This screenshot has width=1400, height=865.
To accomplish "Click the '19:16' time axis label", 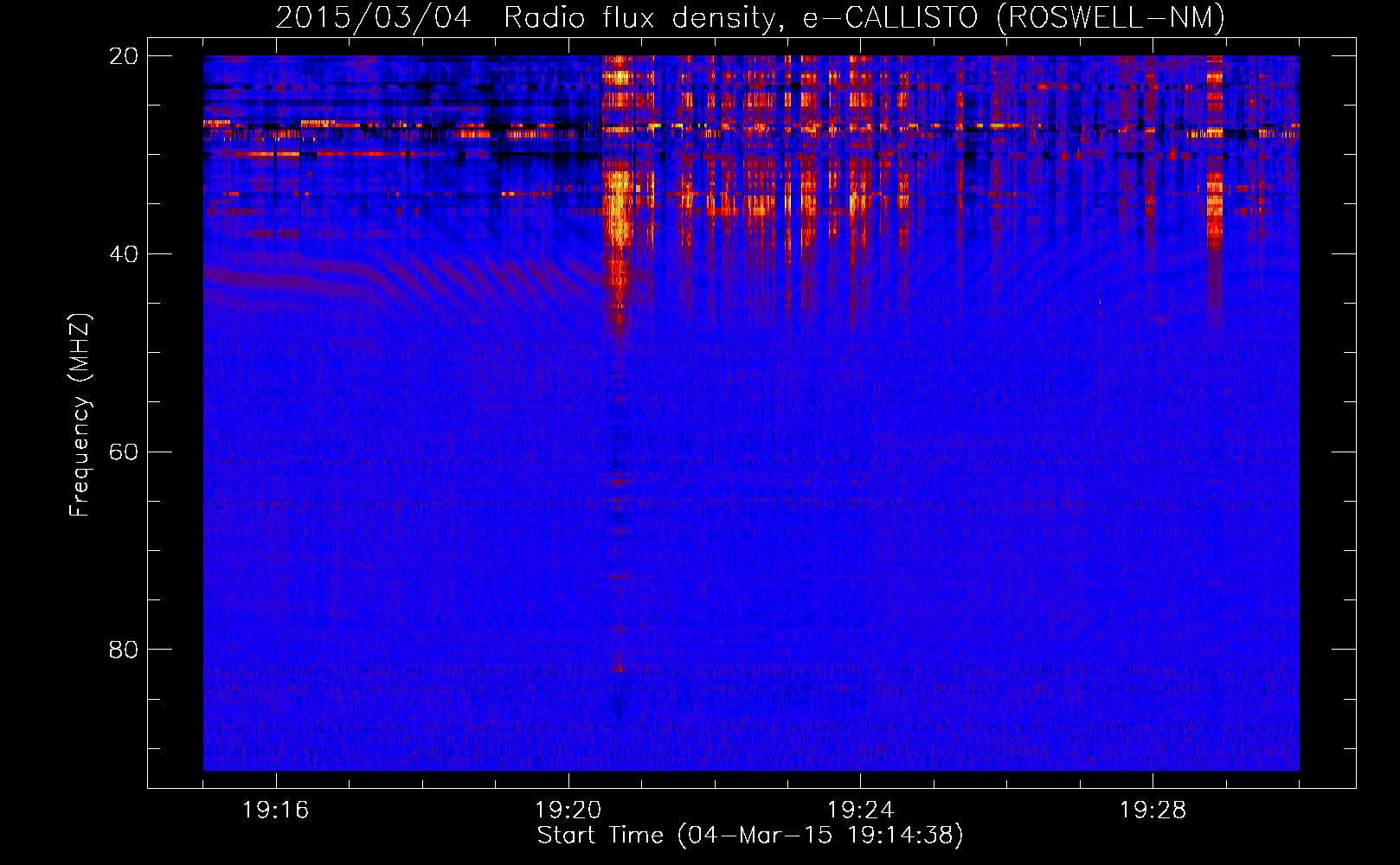I will 276,811.
